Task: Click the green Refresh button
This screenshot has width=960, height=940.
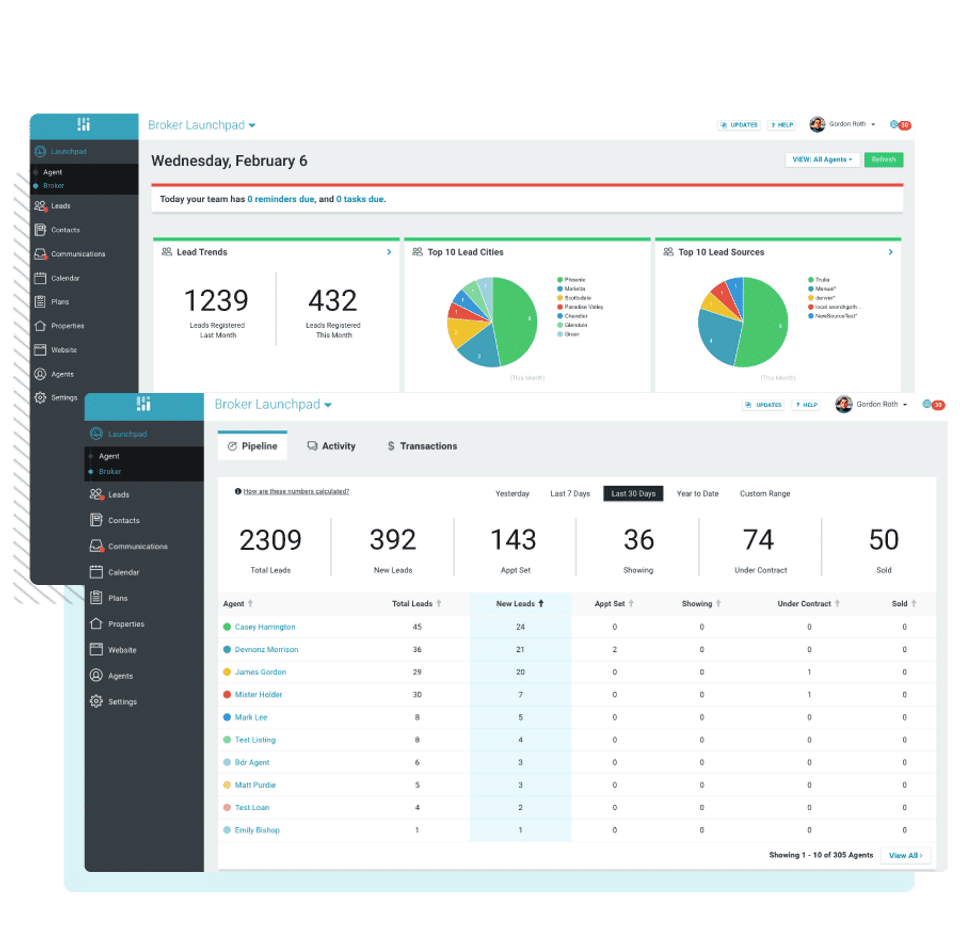Action: coord(883,160)
